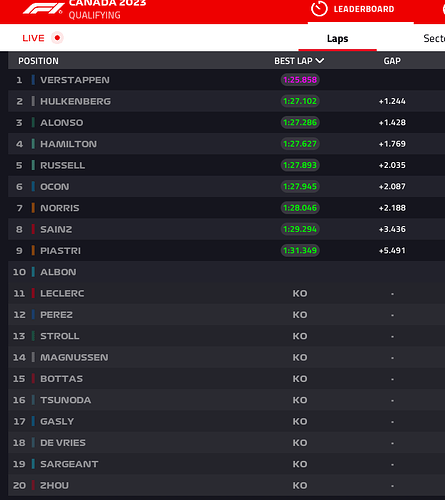Select Hulkenberg's 1:27.102 lap time badge

coord(300,101)
